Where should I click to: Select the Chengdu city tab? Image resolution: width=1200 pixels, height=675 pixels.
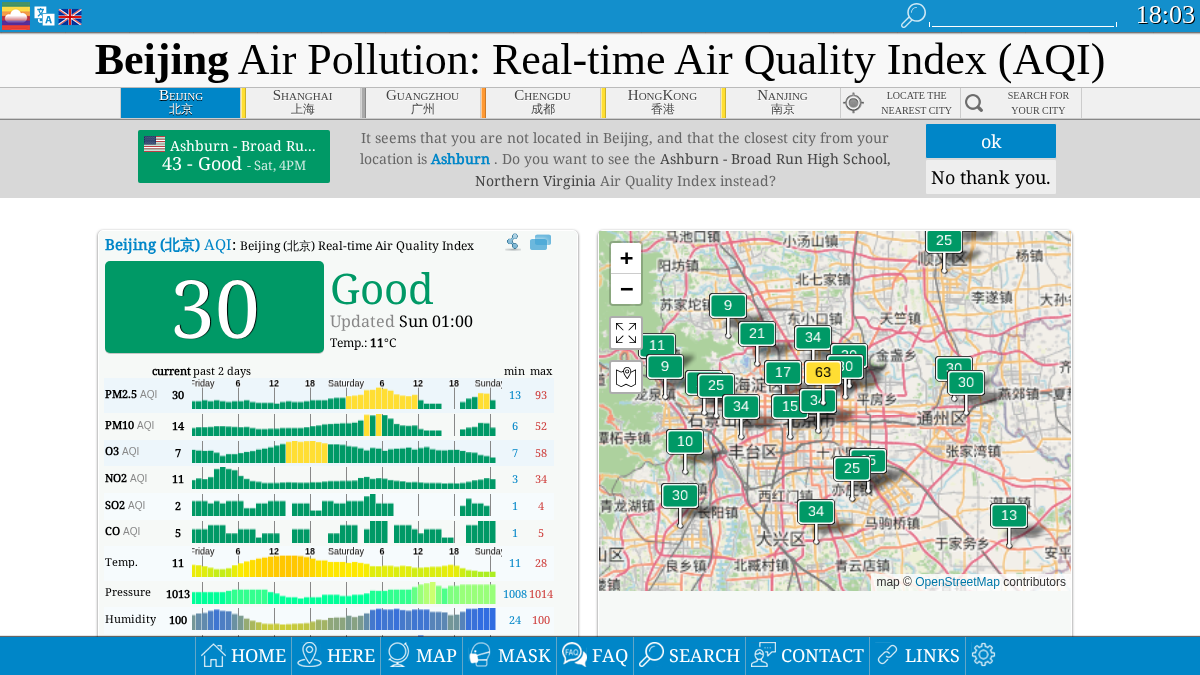point(542,102)
